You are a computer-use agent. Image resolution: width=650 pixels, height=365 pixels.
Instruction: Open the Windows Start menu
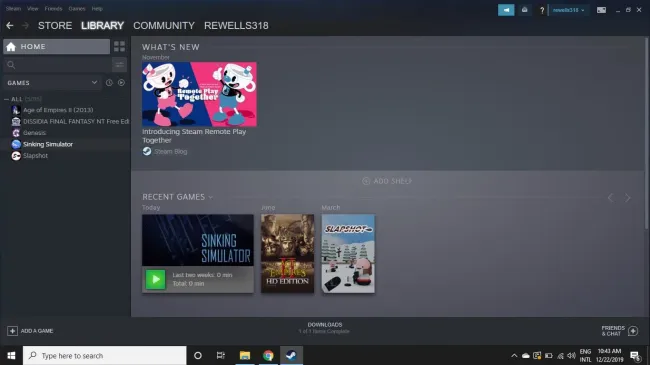click(x=11, y=355)
